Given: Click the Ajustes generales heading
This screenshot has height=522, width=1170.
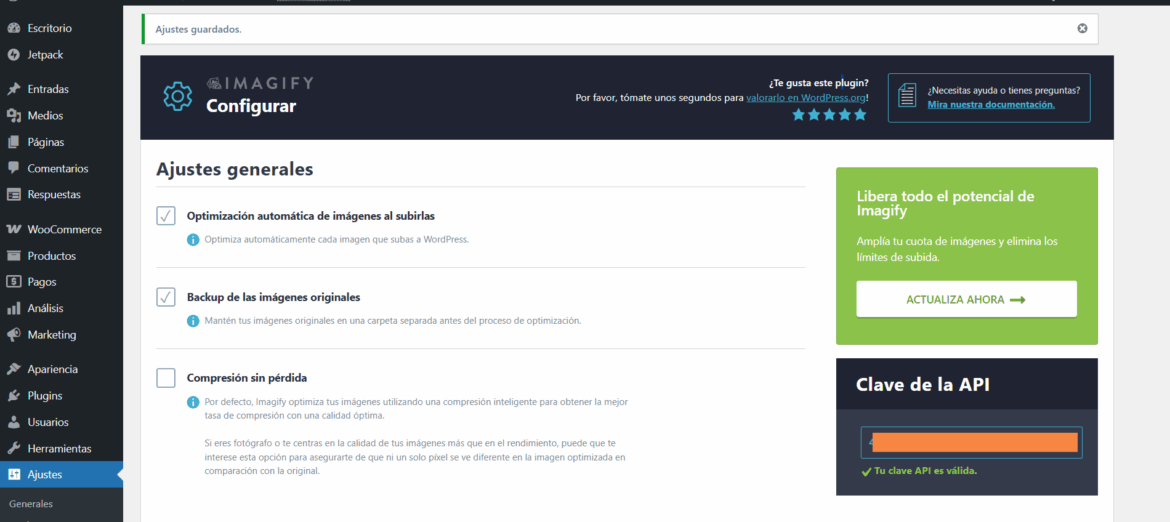Looking at the screenshot, I should [234, 169].
